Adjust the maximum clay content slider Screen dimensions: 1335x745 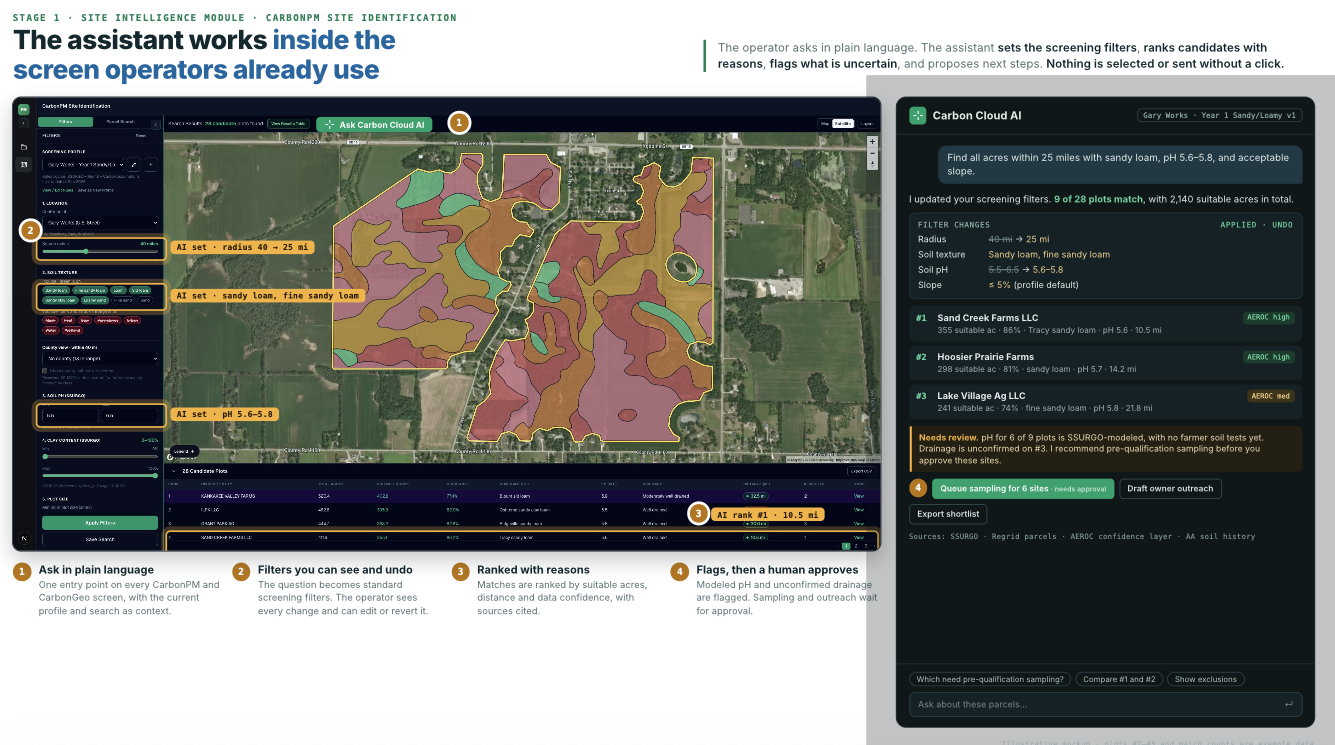[x=100, y=475]
